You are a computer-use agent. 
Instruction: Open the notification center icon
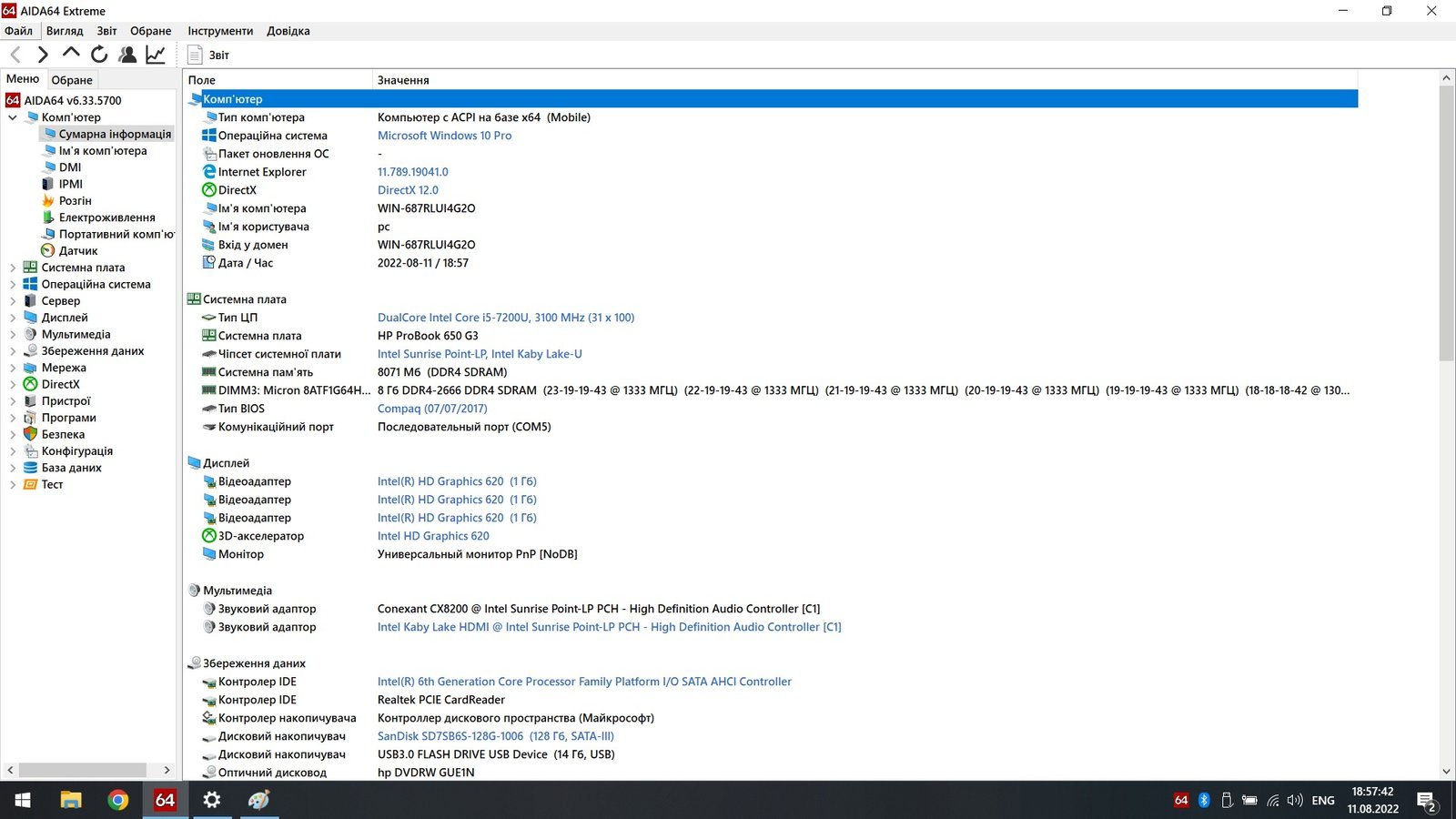(x=1427, y=801)
